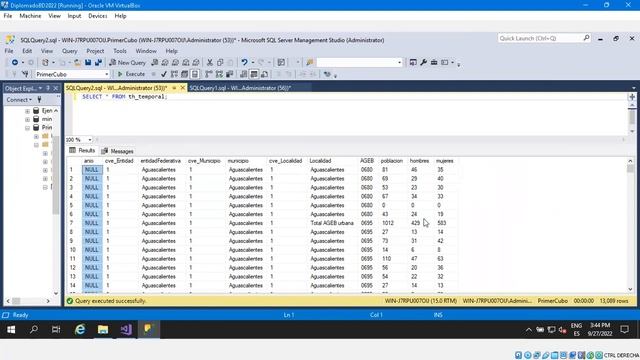Open File Explorer from taskbar

pyautogui.click(x=103, y=329)
